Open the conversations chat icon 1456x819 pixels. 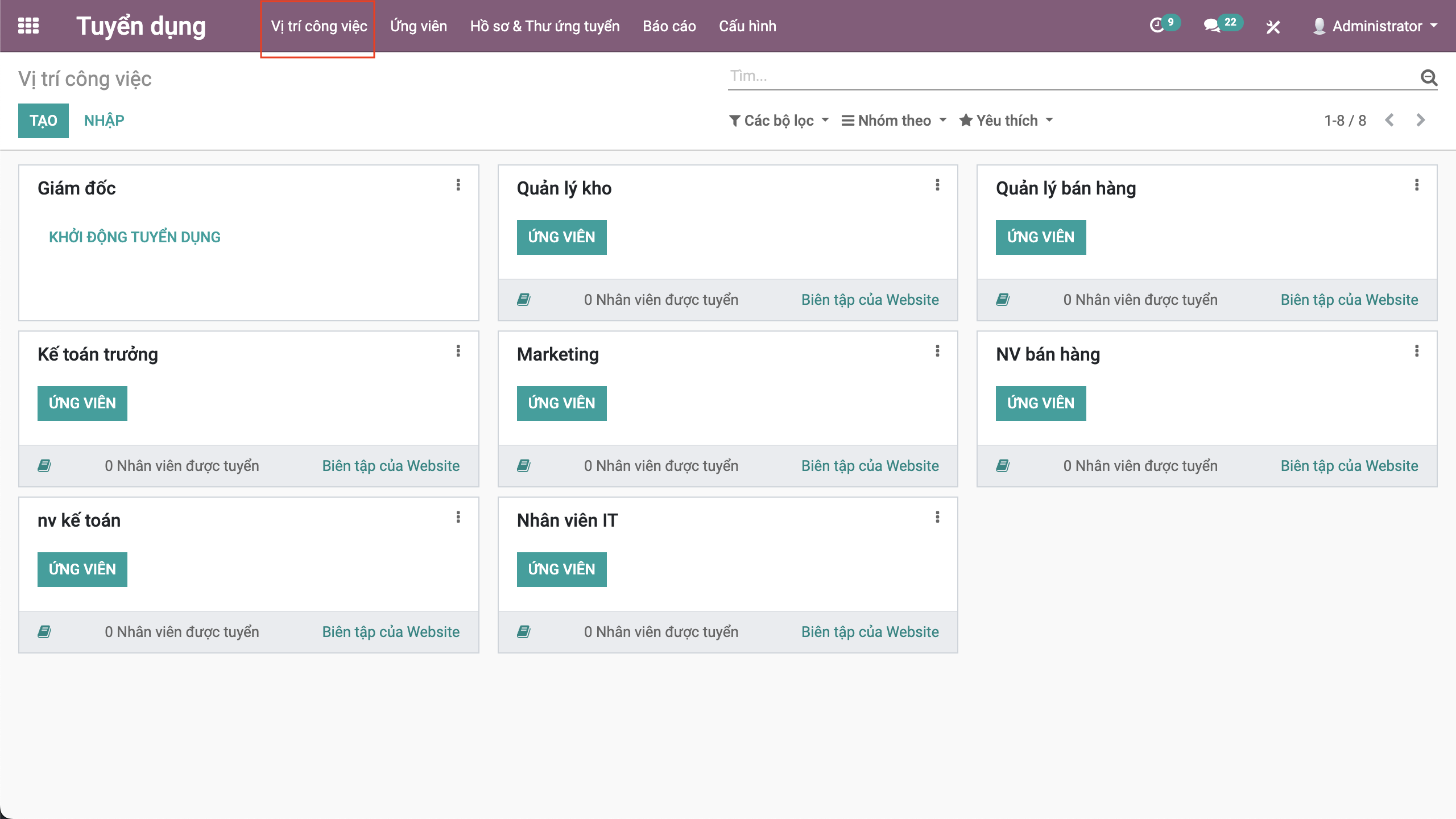click(1211, 26)
